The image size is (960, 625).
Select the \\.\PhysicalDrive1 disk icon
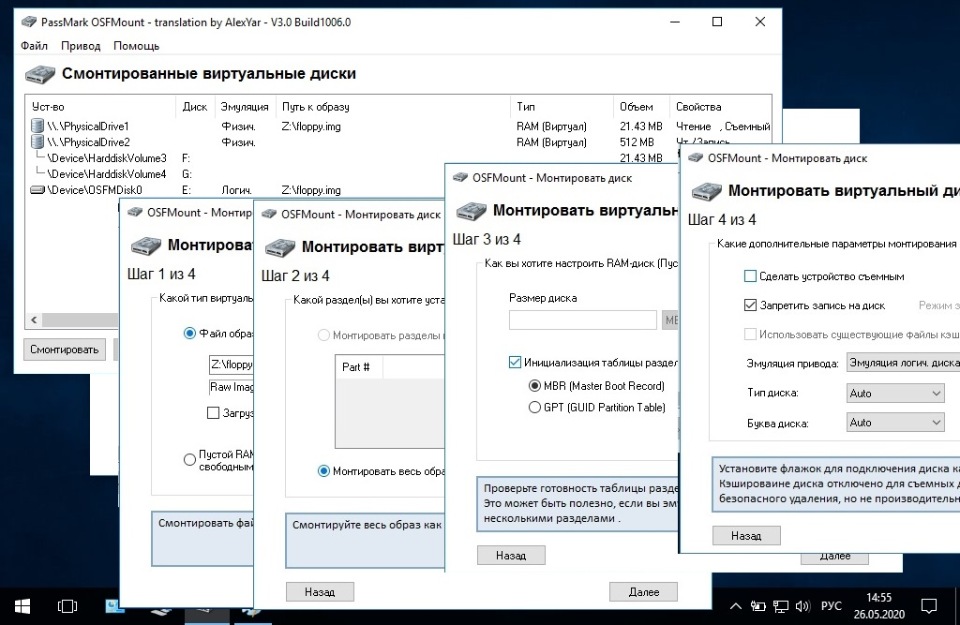tap(37, 126)
